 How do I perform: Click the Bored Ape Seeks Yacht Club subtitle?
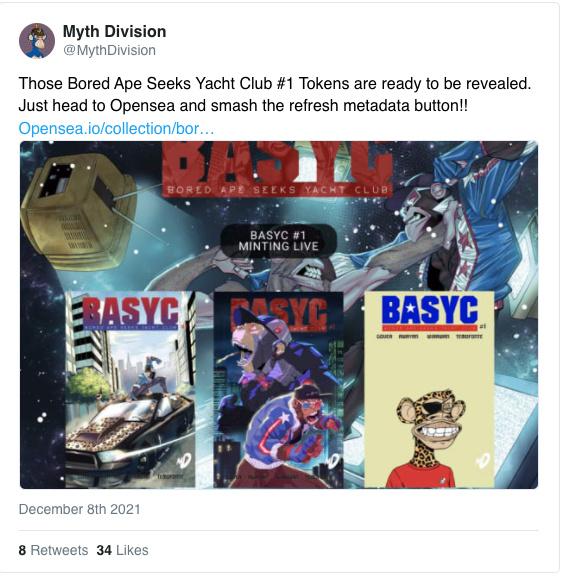pyautogui.click(x=278, y=190)
